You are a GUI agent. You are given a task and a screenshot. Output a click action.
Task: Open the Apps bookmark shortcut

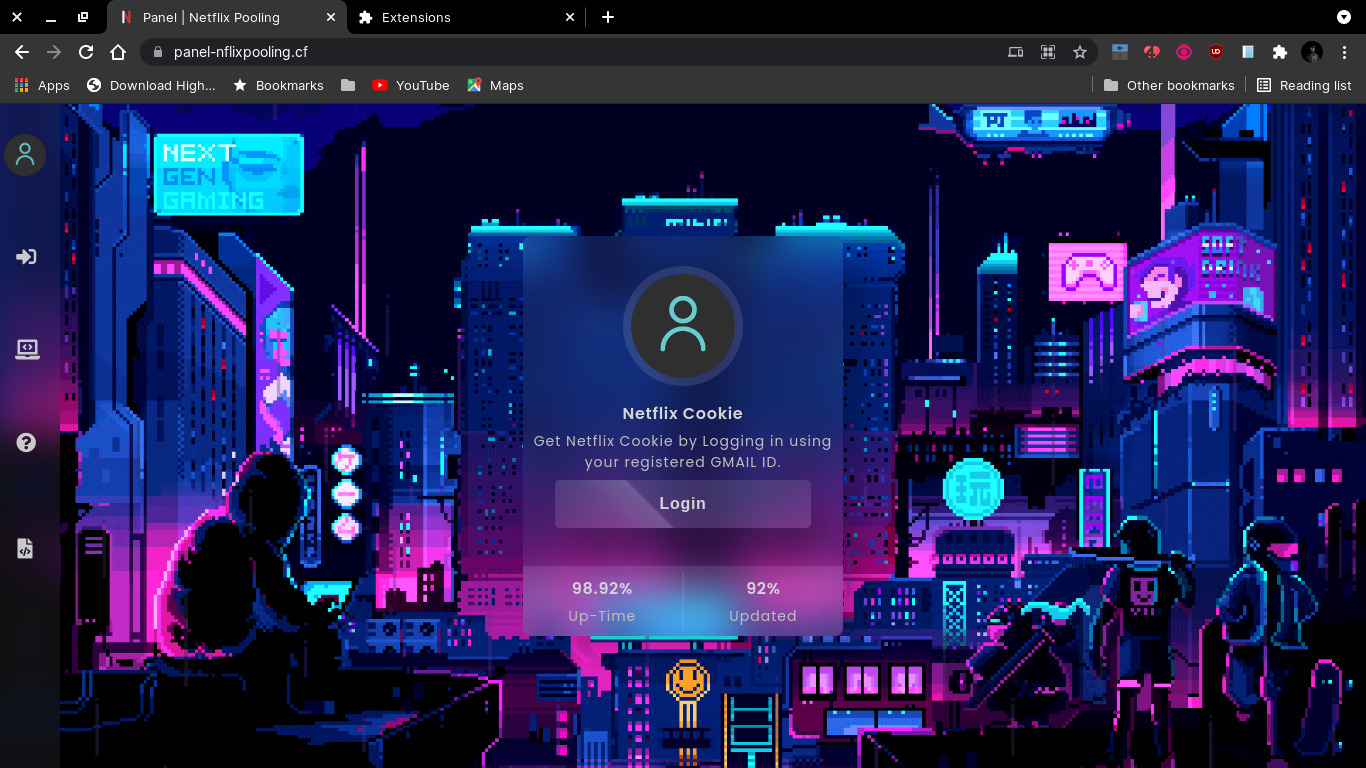[x=42, y=85]
